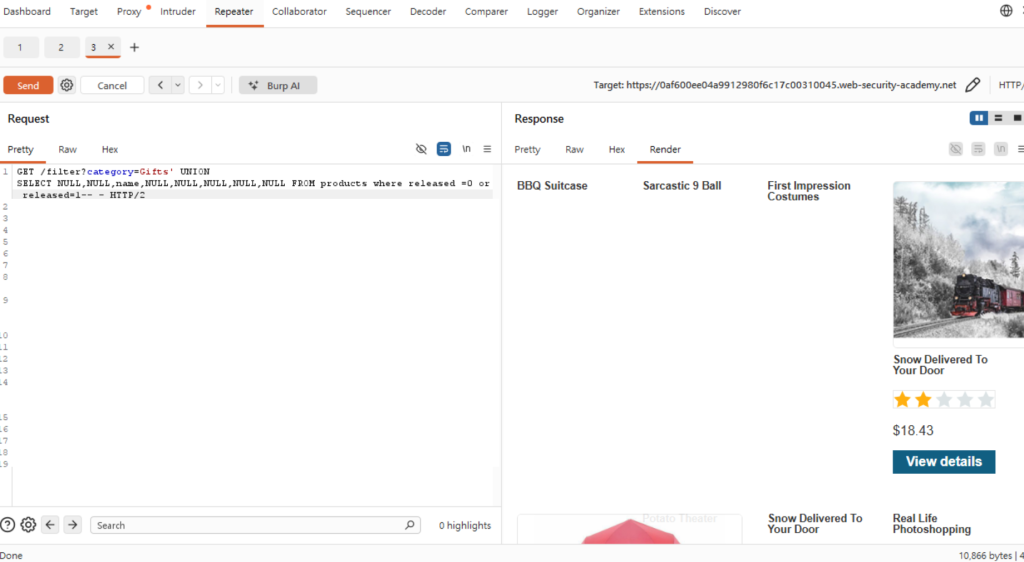Click the snowy train product image
The height and width of the screenshot is (562, 1024).
click(958, 260)
